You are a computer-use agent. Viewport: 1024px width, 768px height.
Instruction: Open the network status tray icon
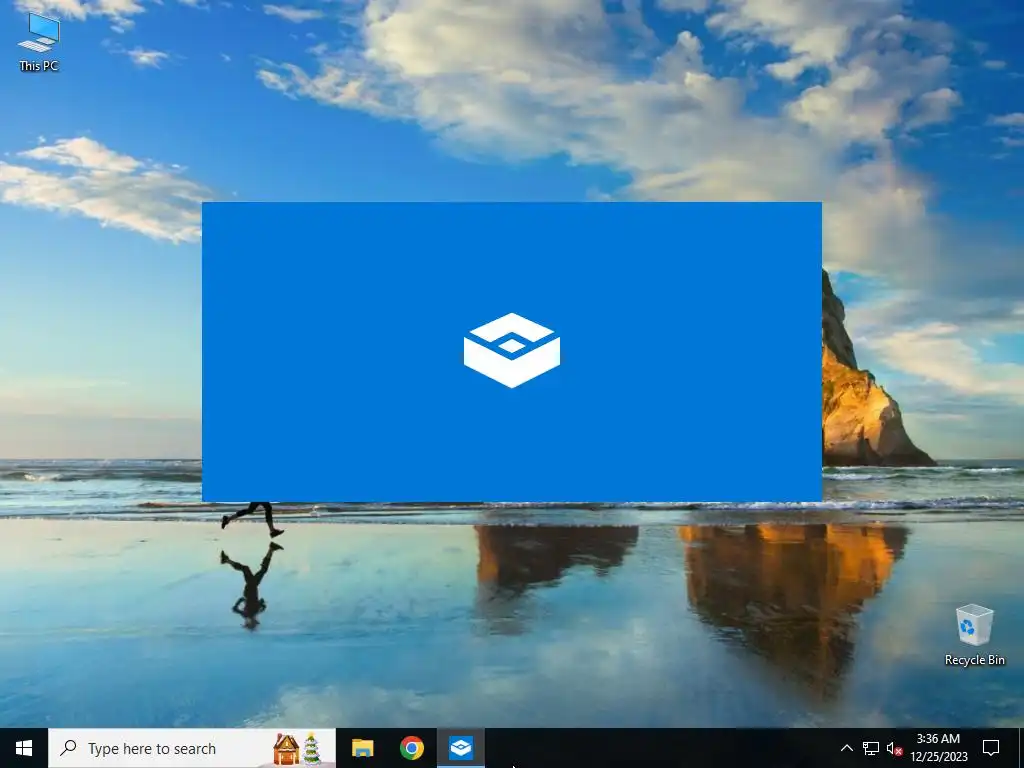pyautogui.click(x=871, y=748)
